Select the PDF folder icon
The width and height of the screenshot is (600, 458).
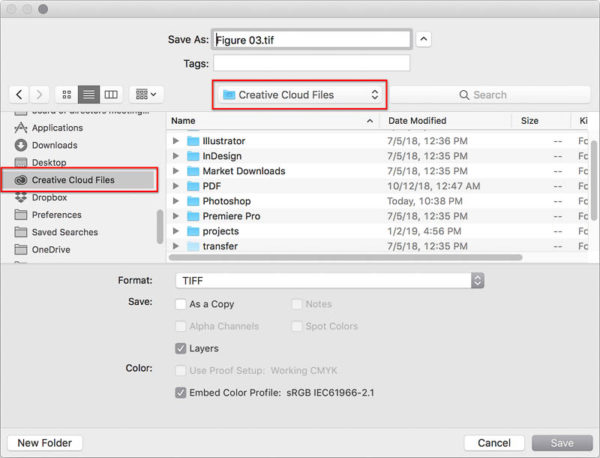tap(193, 186)
